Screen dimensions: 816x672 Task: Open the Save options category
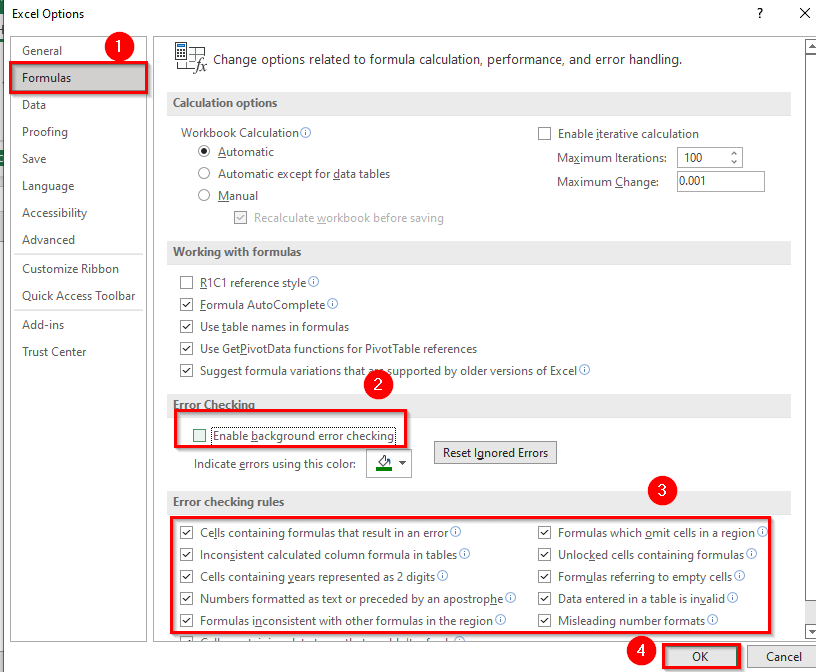pyautogui.click(x=78, y=159)
